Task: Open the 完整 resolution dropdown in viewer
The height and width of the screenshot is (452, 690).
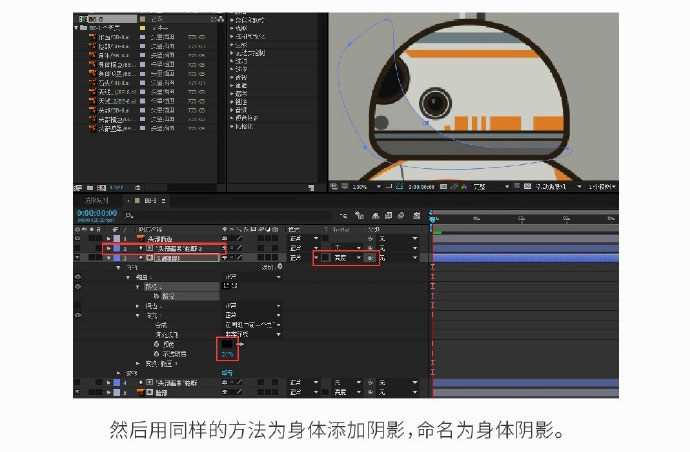Action: (x=491, y=187)
